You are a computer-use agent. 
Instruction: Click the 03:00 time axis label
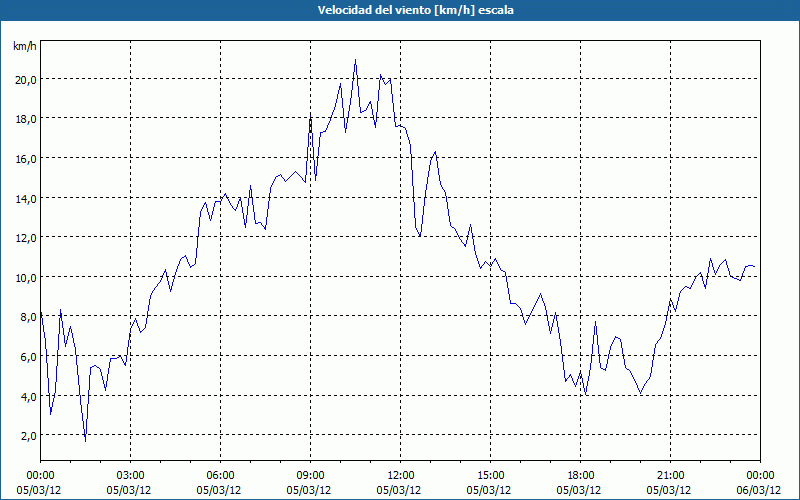tap(131, 475)
